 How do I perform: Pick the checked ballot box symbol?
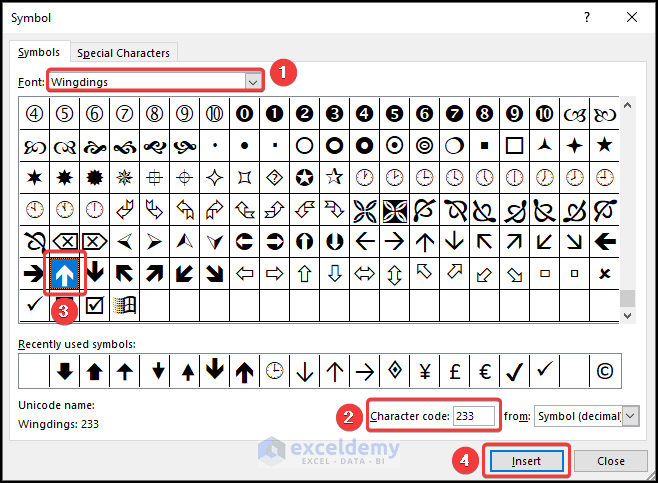94,305
